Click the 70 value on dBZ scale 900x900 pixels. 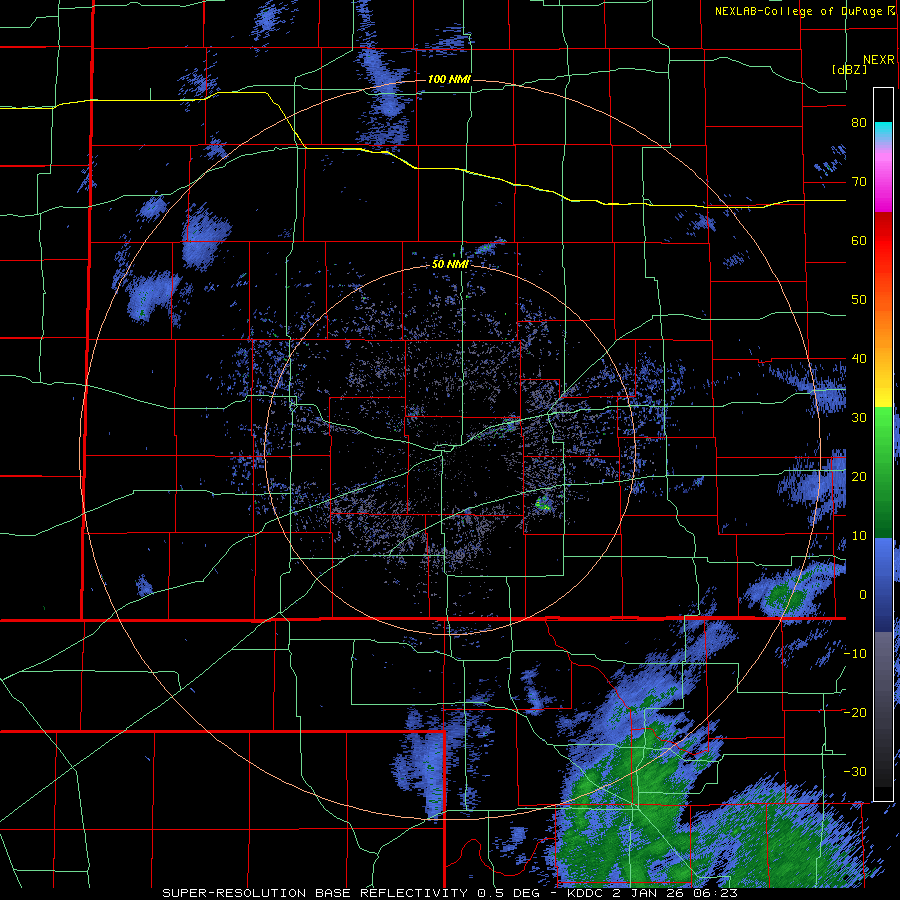tap(859, 182)
